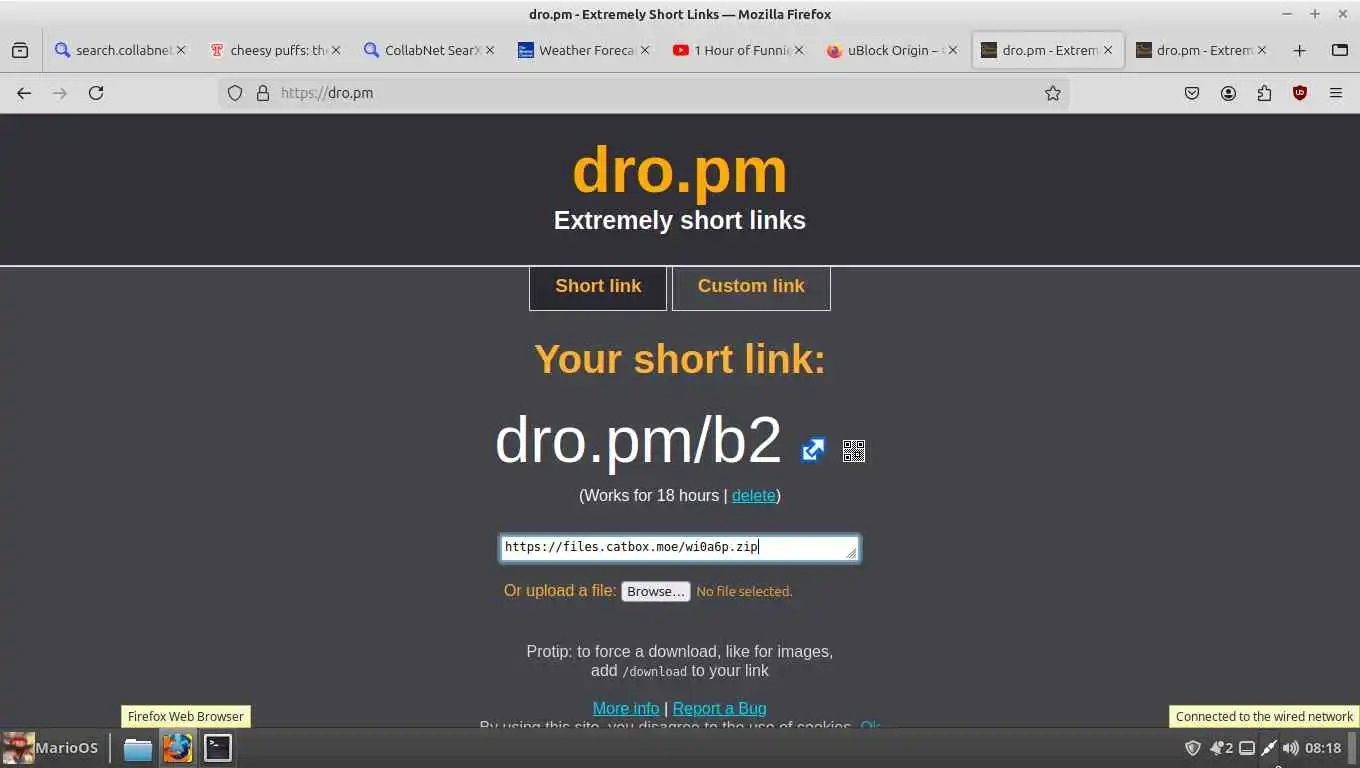This screenshot has width=1360, height=768.
Task: Click the dro.pm site title heading
Action: [680, 170]
